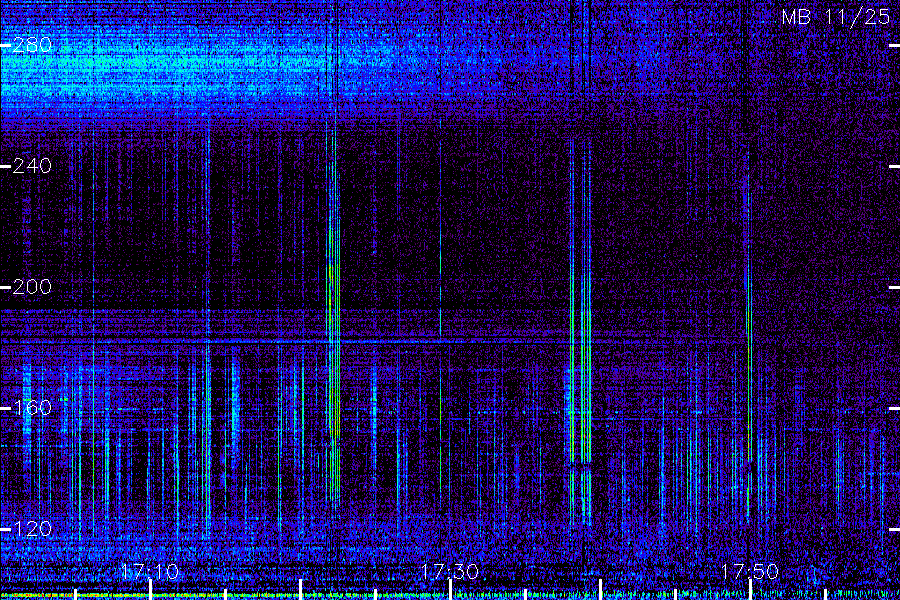Click the 240 frequency axis label

32,166
